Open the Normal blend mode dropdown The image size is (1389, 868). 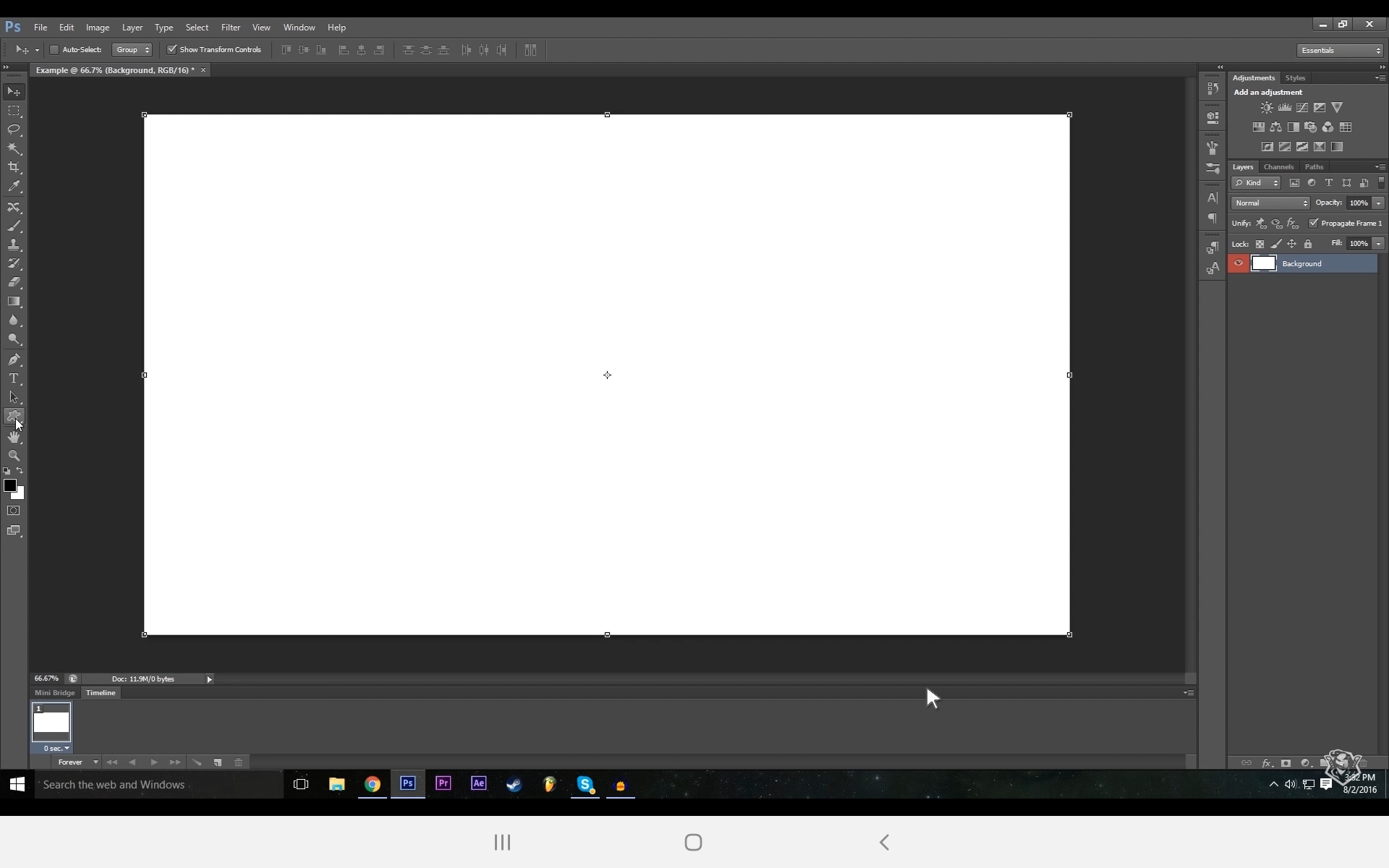[x=1271, y=203]
